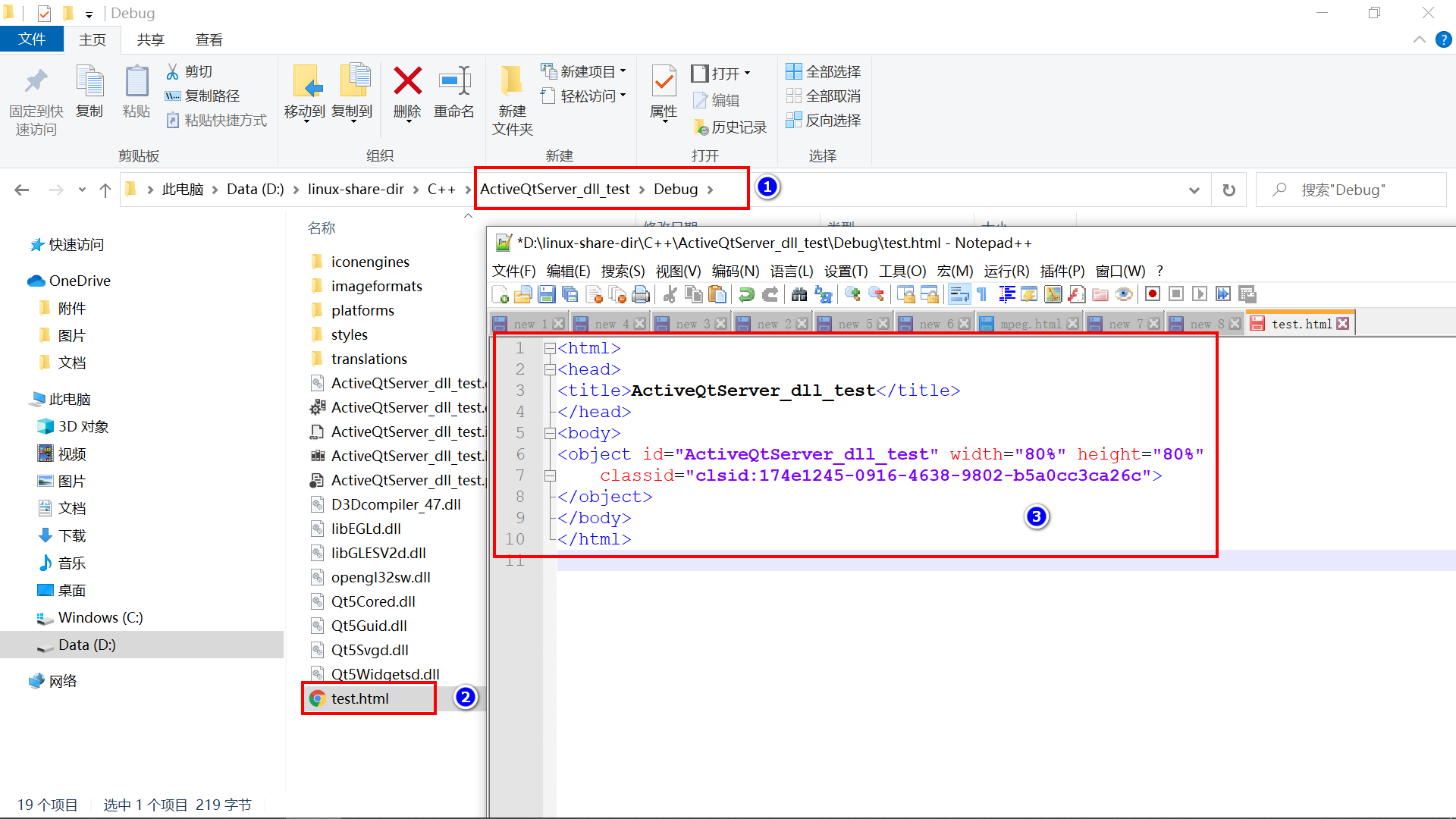1456x819 pixels.
Task: Toggle Monitoring eye icon in toolbar
Action: (1124, 294)
